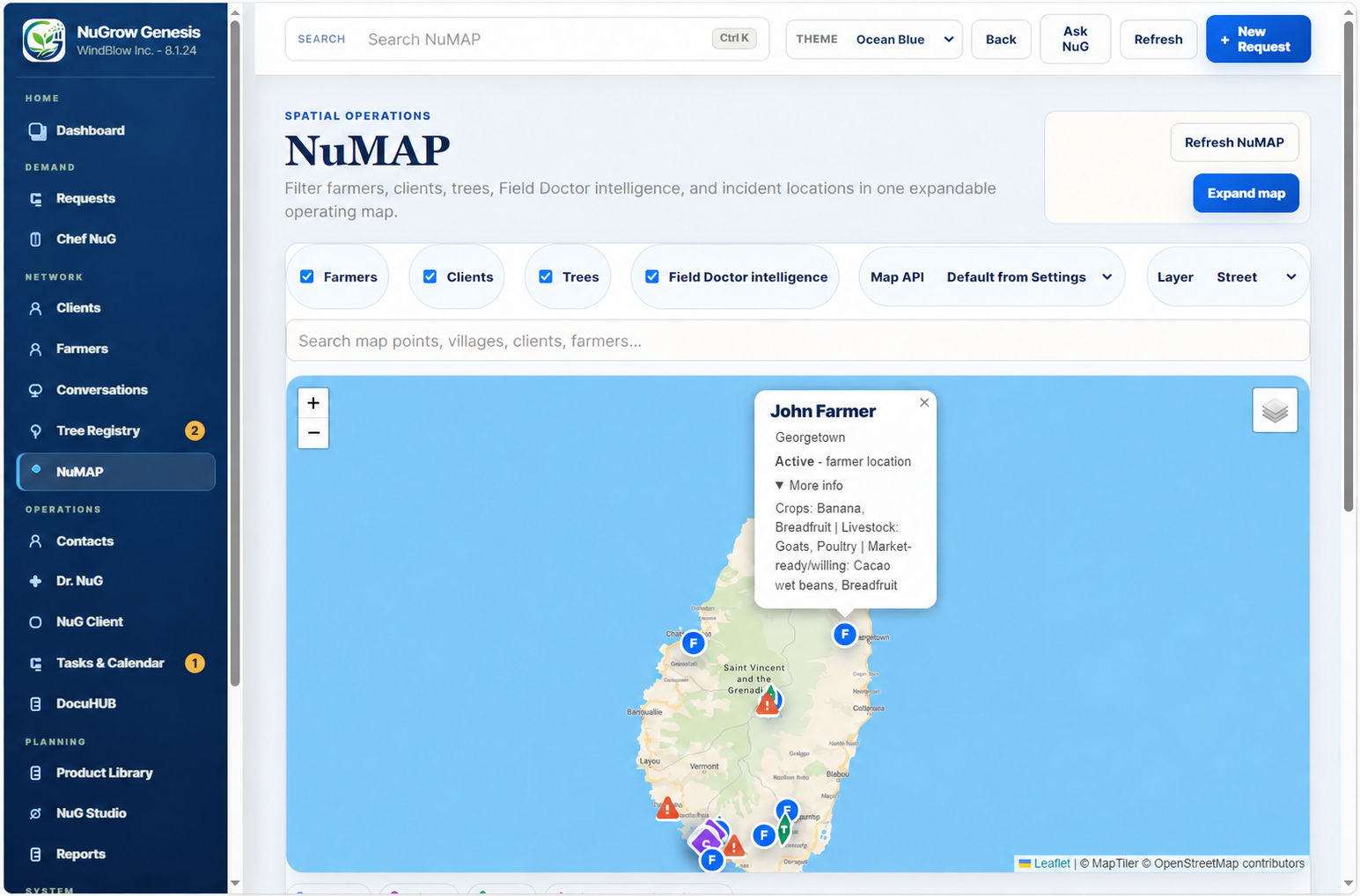This screenshot has width=1360, height=896.
Task: Click the Refresh NuMAP button
Action: [x=1234, y=143]
